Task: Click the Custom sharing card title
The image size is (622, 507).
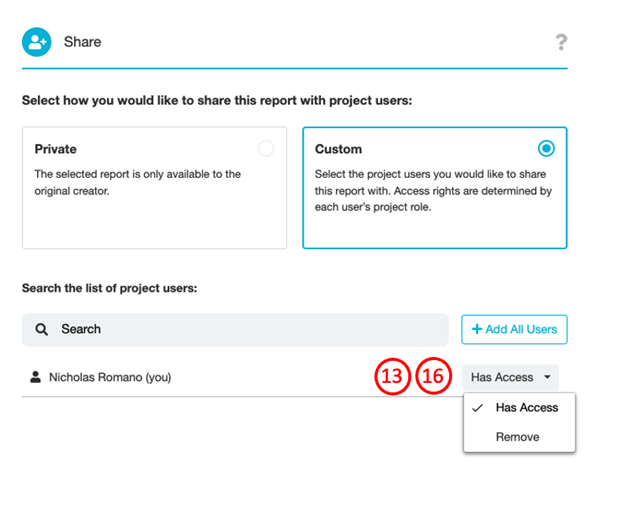Action: pos(338,149)
